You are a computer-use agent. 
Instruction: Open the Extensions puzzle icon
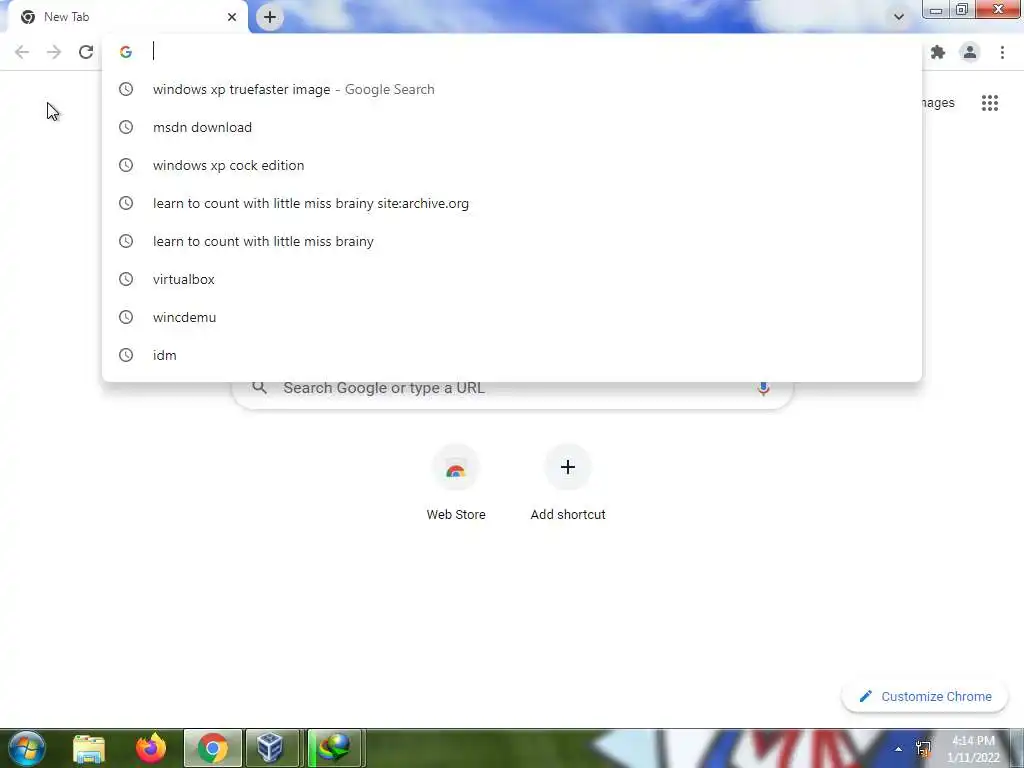pos(938,52)
